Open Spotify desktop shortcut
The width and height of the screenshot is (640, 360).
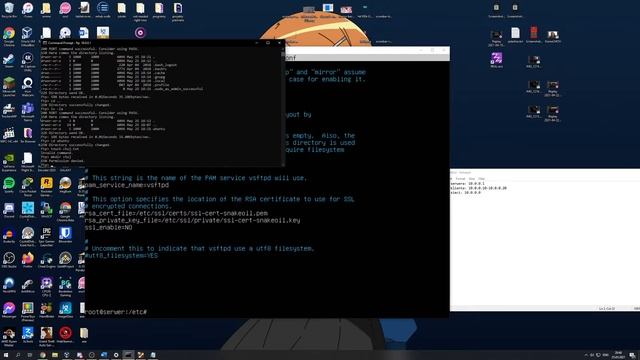coord(9,185)
